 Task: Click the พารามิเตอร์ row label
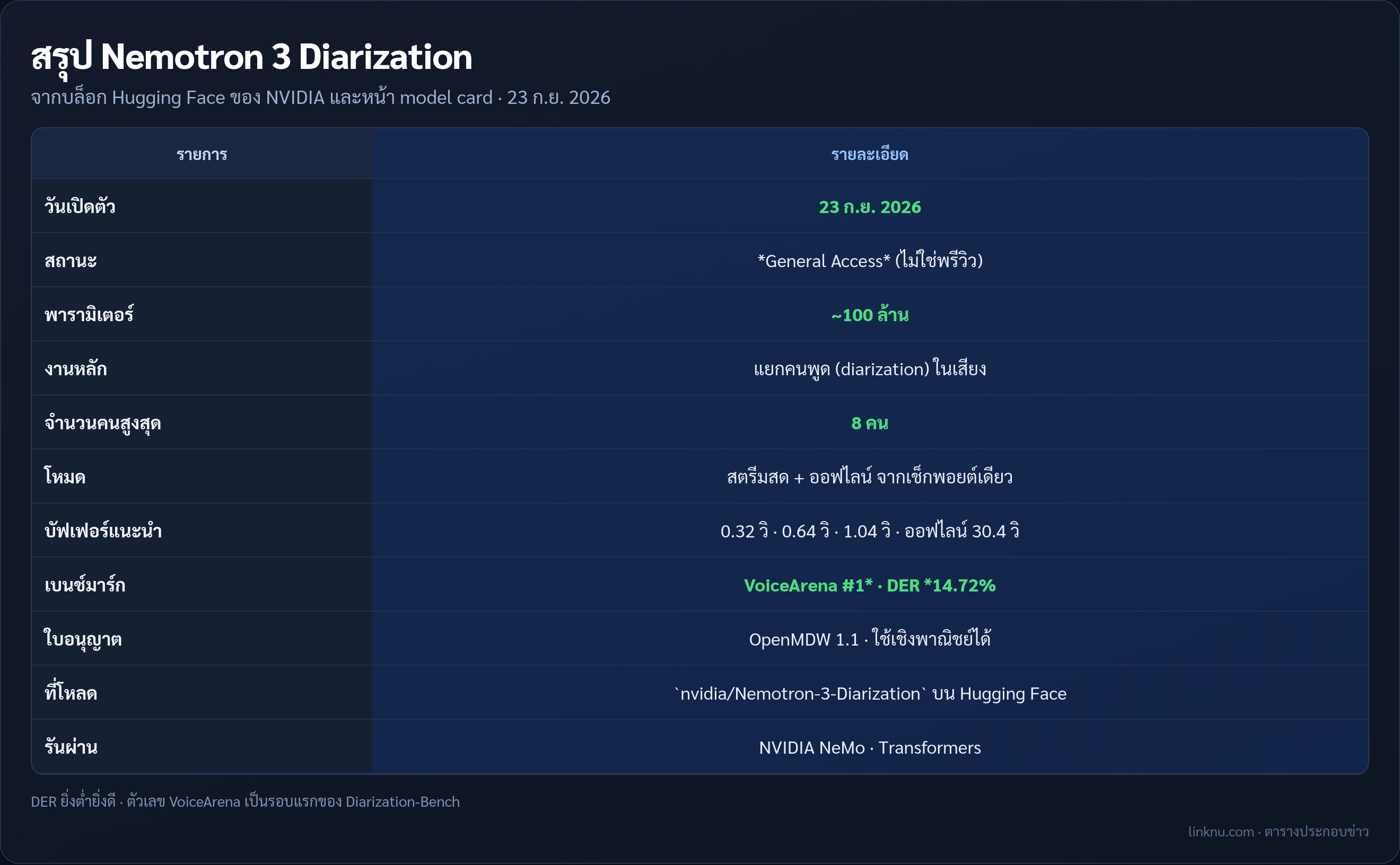click(x=89, y=314)
